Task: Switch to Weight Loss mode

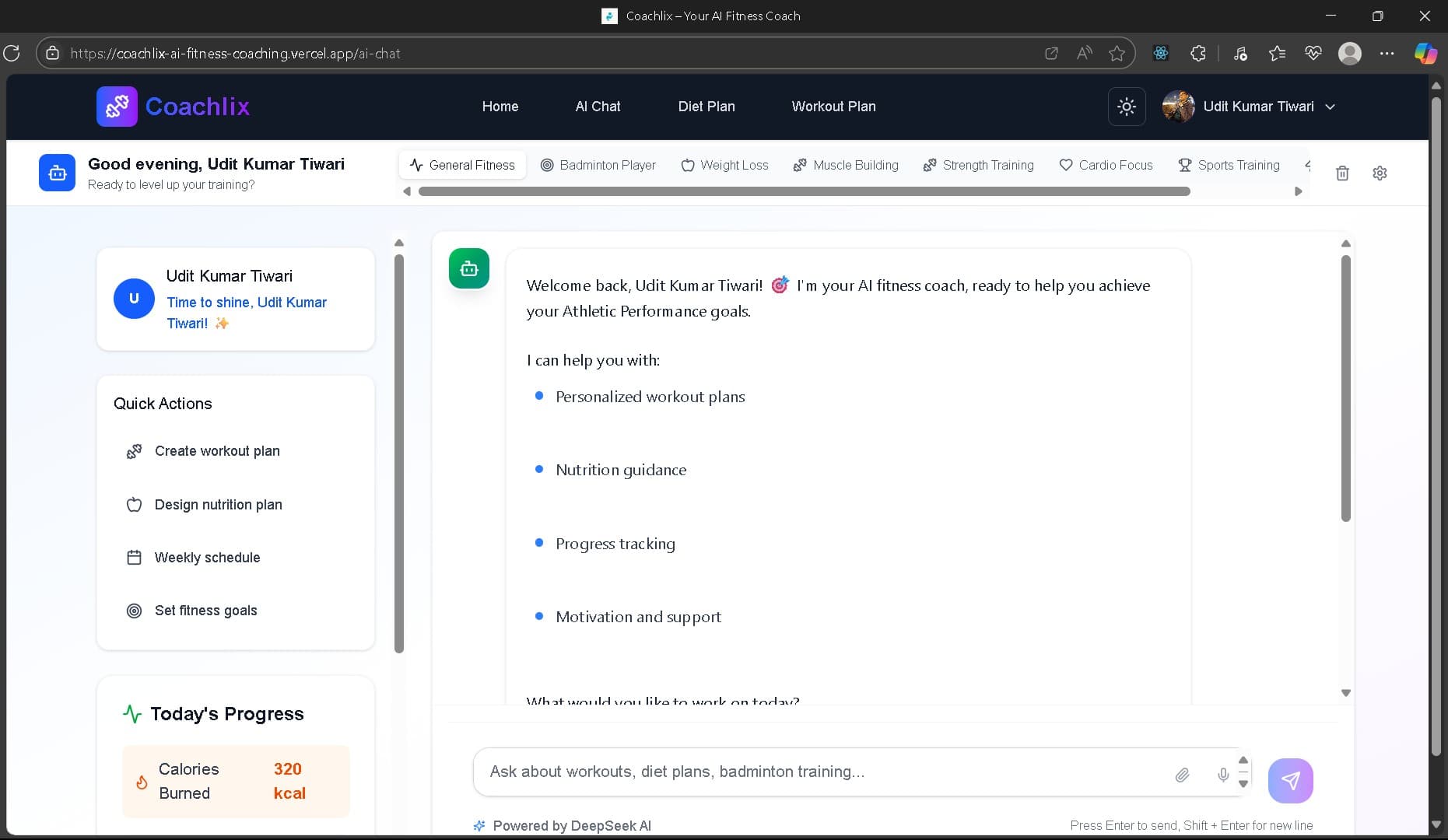Action: [x=724, y=165]
